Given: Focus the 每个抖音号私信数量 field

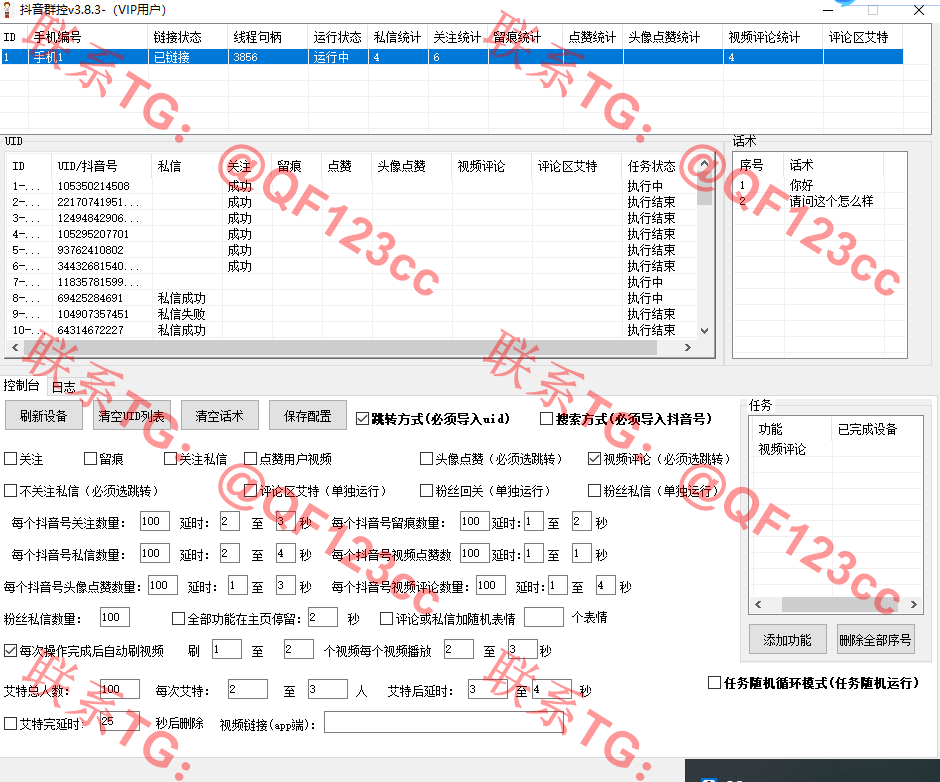Looking at the screenshot, I should (155, 554).
